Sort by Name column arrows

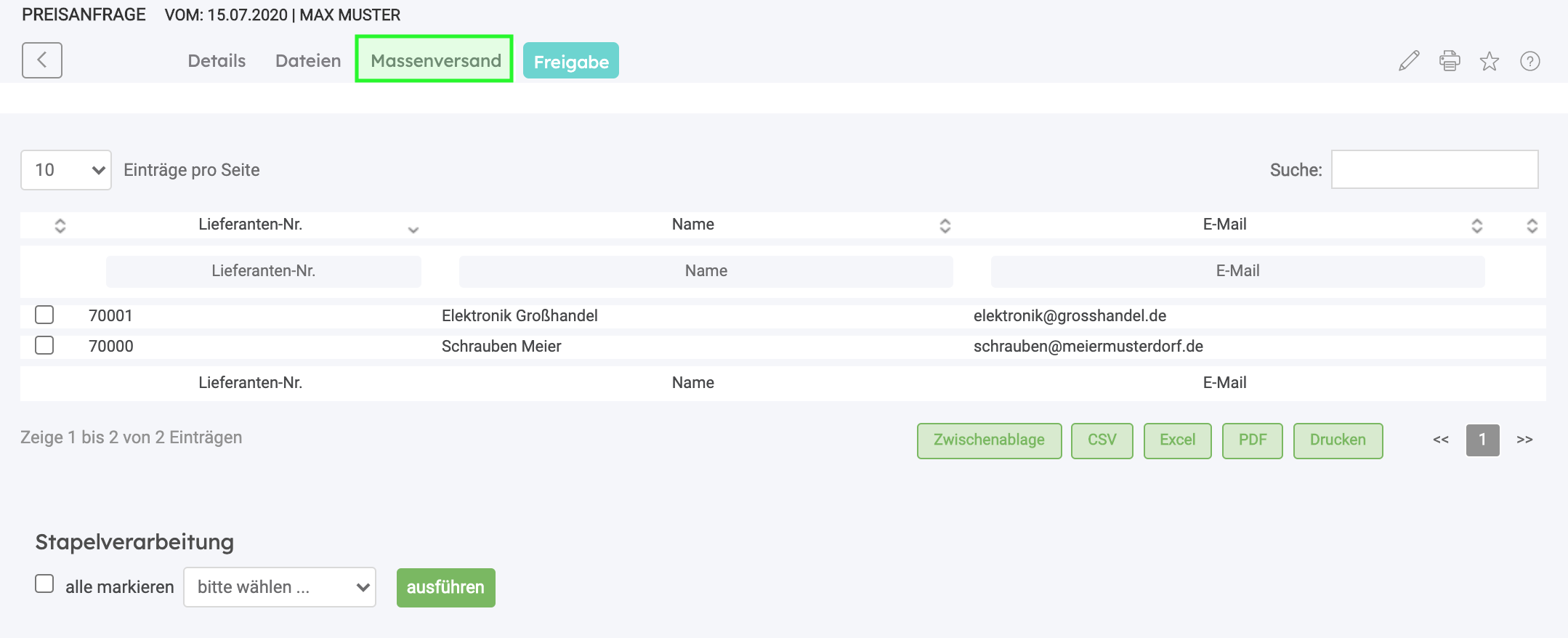[945, 225]
